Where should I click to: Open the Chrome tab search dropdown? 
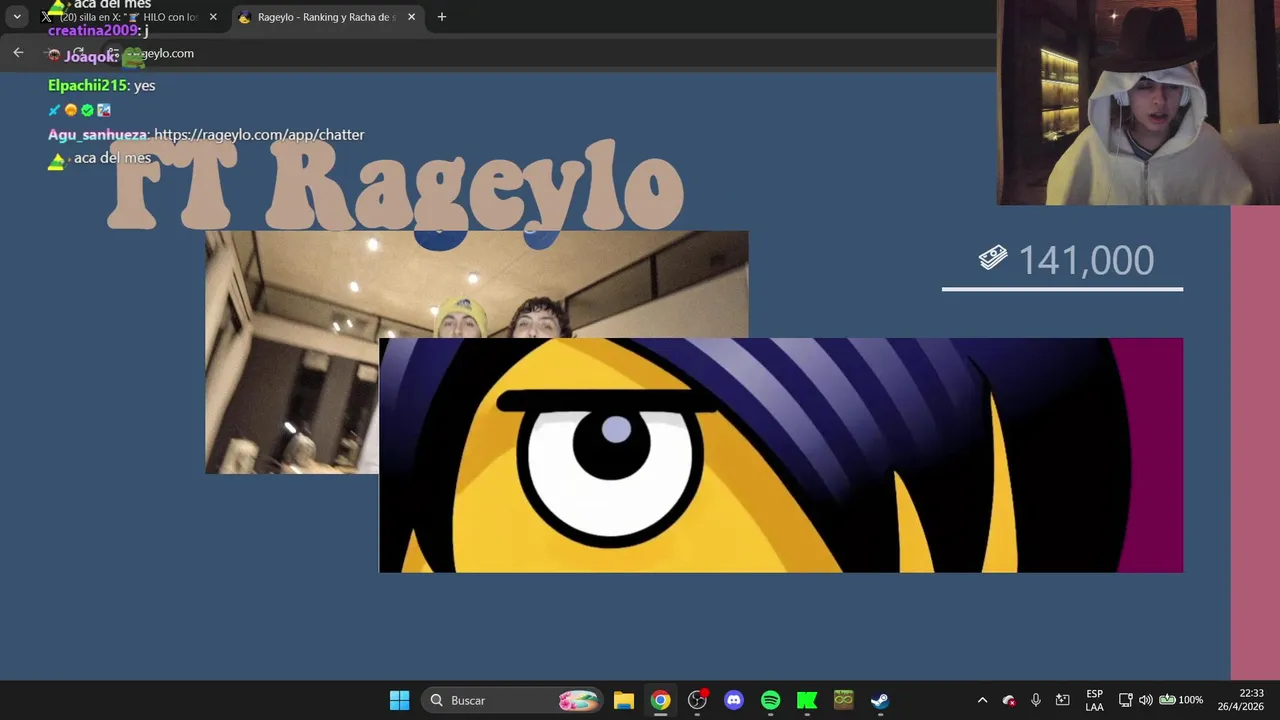click(x=17, y=17)
